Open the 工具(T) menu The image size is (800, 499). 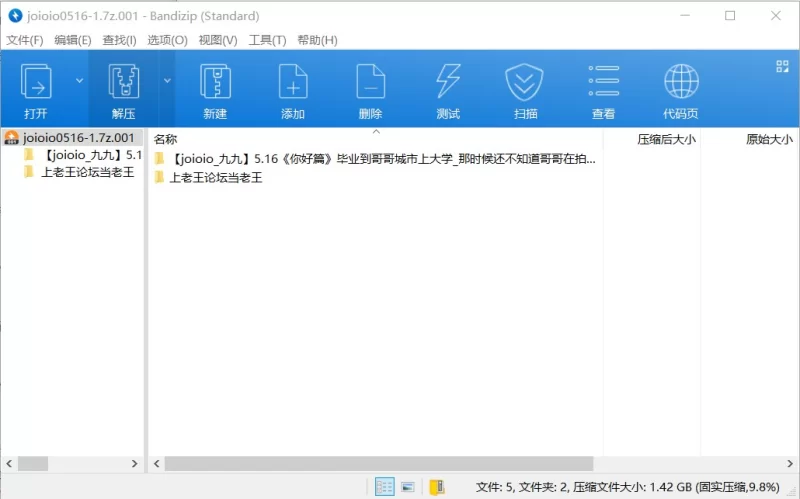point(267,40)
